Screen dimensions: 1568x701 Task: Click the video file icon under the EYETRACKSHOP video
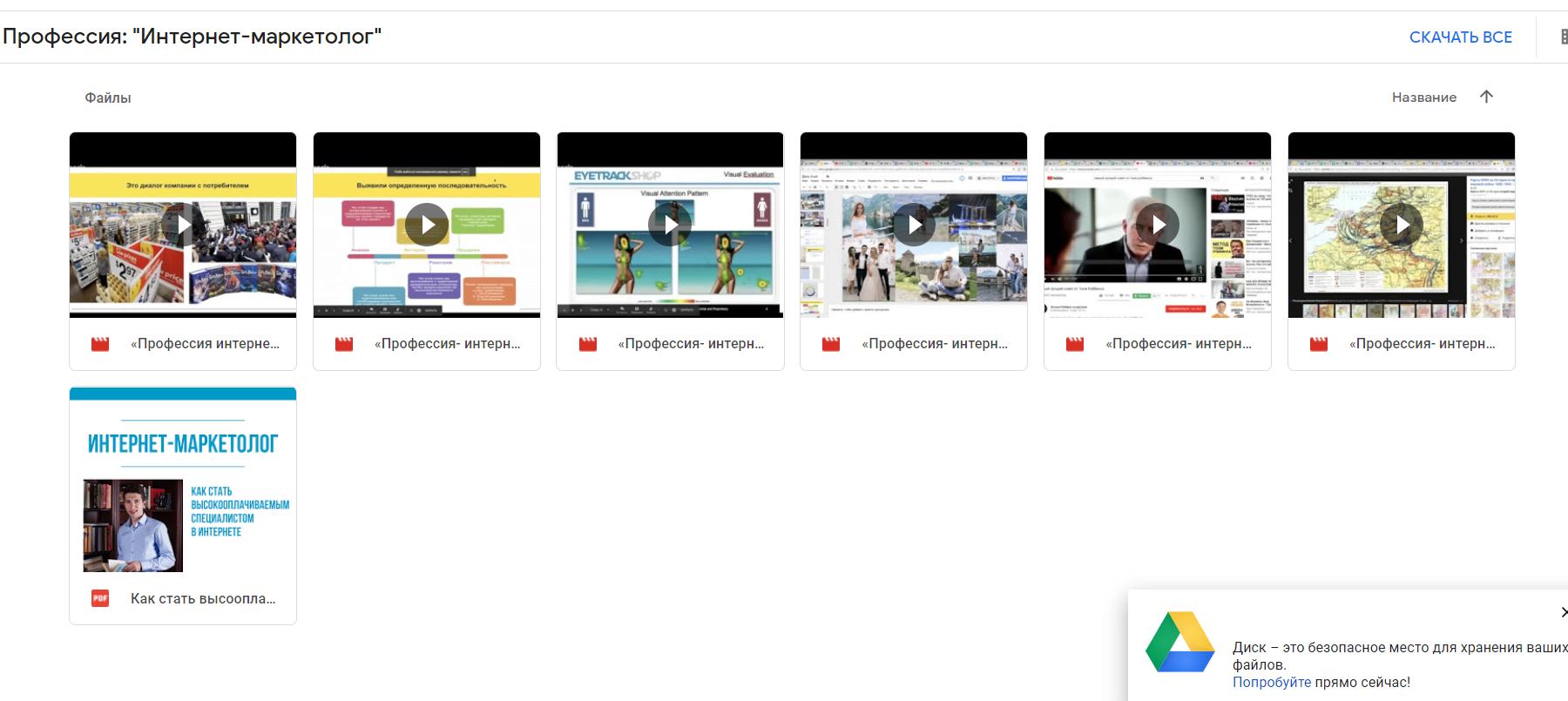pyautogui.click(x=588, y=344)
